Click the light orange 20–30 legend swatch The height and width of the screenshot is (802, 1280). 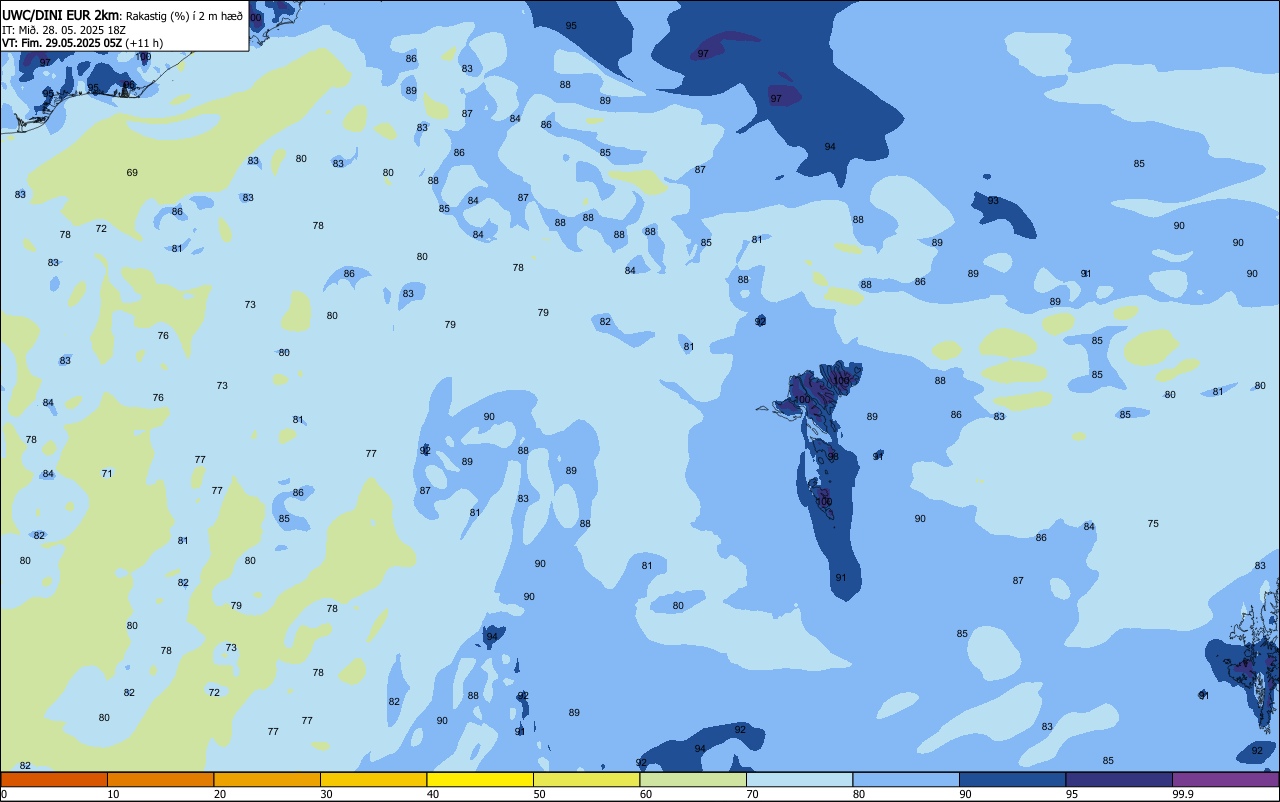point(267,779)
